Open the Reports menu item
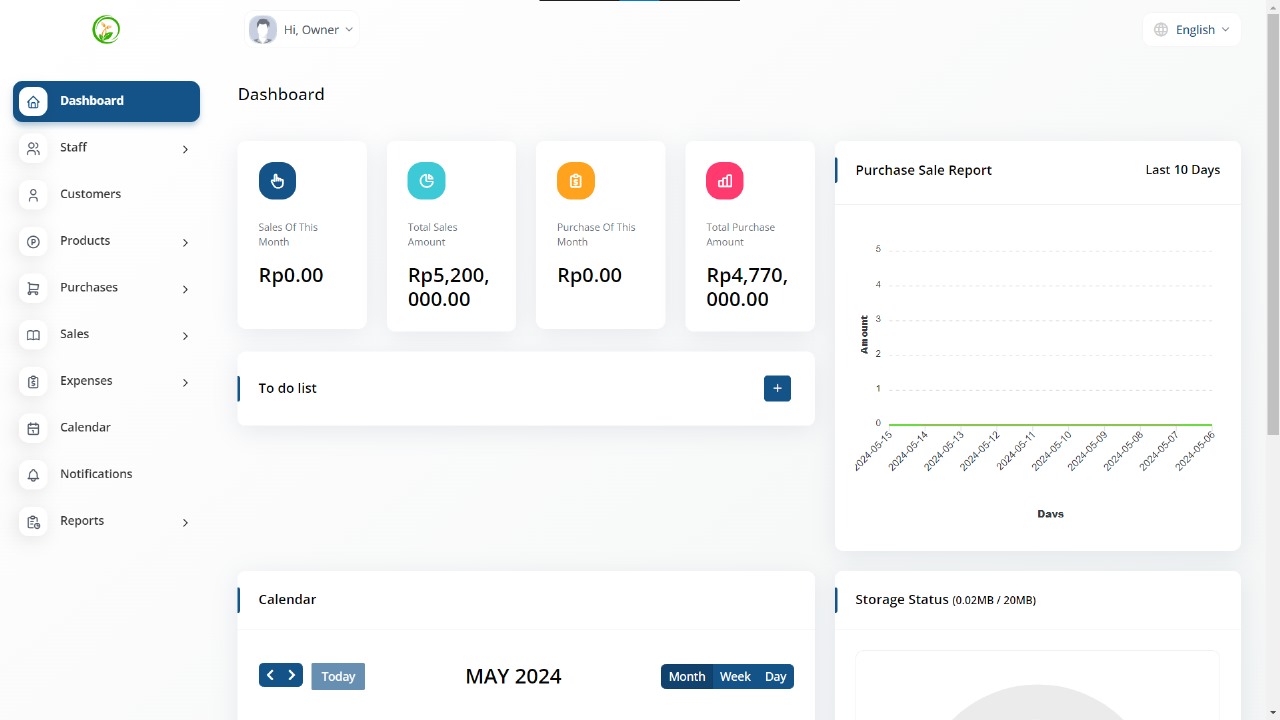This screenshot has width=1280, height=720. pos(82,521)
